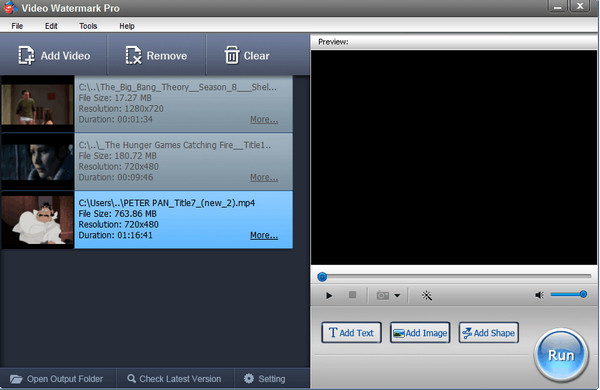Clear all videos with trash icon
Screen dimensions: 600x390
click(247, 55)
